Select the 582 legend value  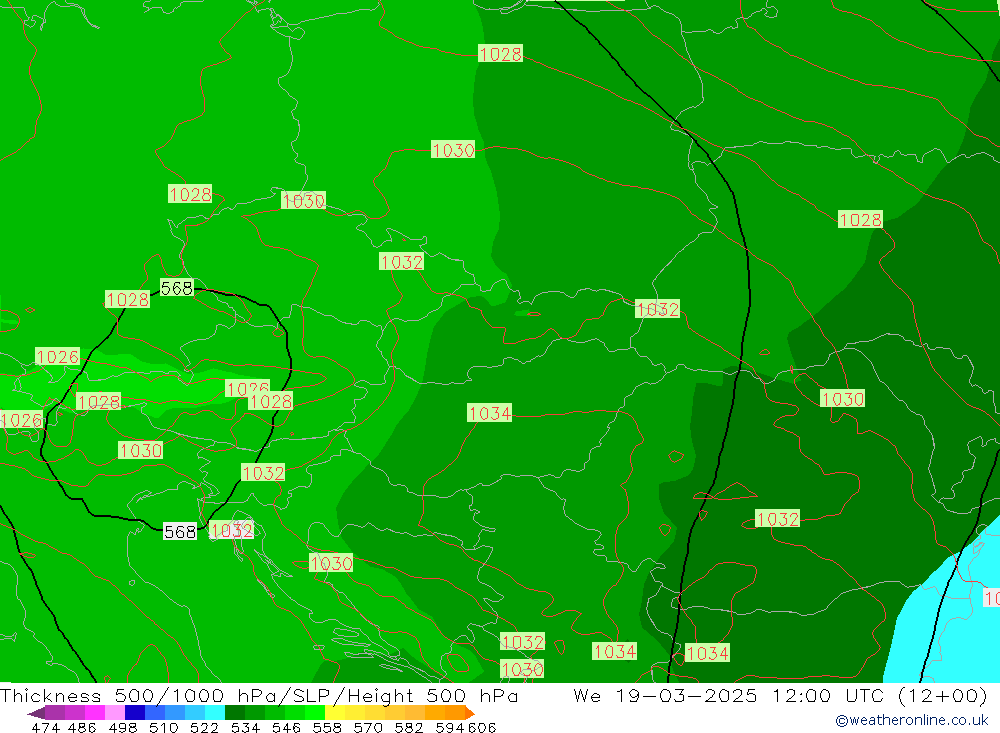pos(409,728)
